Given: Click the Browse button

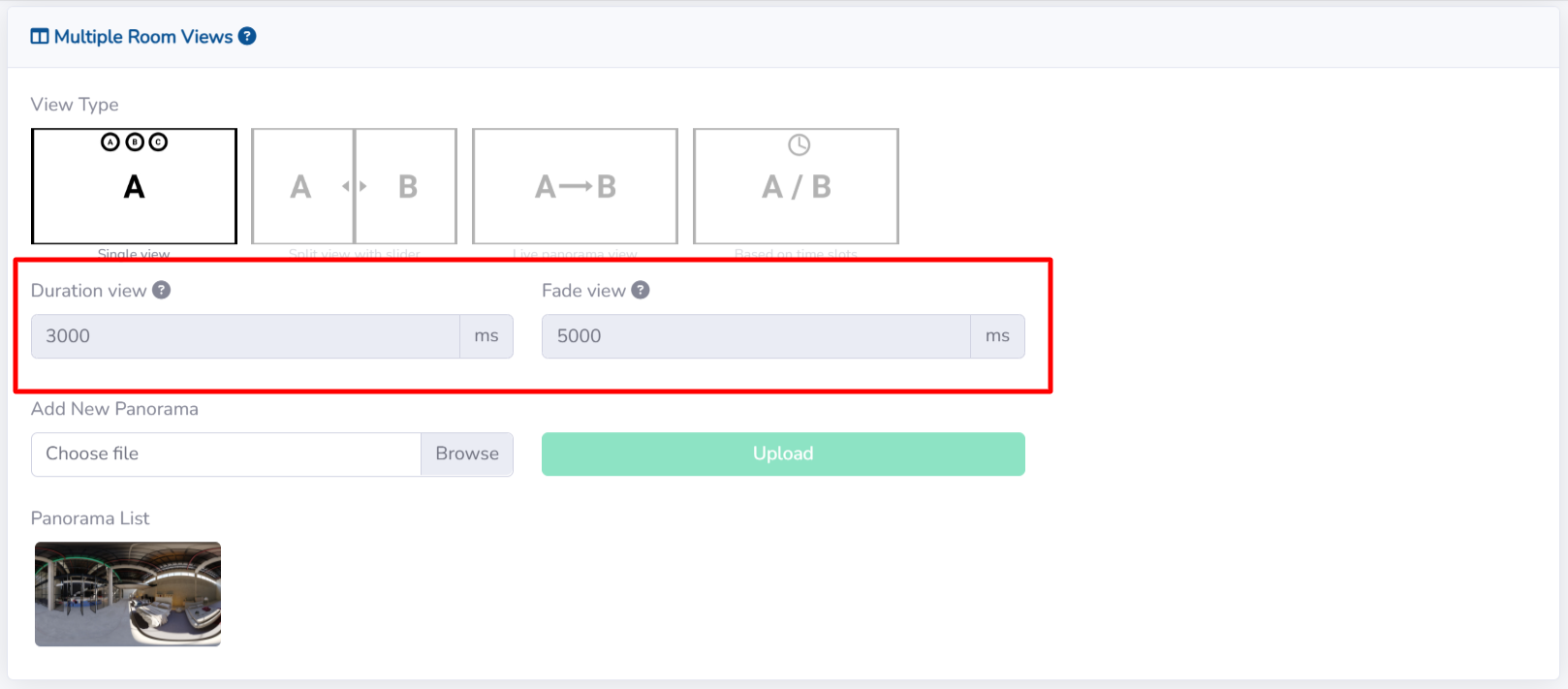Looking at the screenshot, I should pos(467,454).
